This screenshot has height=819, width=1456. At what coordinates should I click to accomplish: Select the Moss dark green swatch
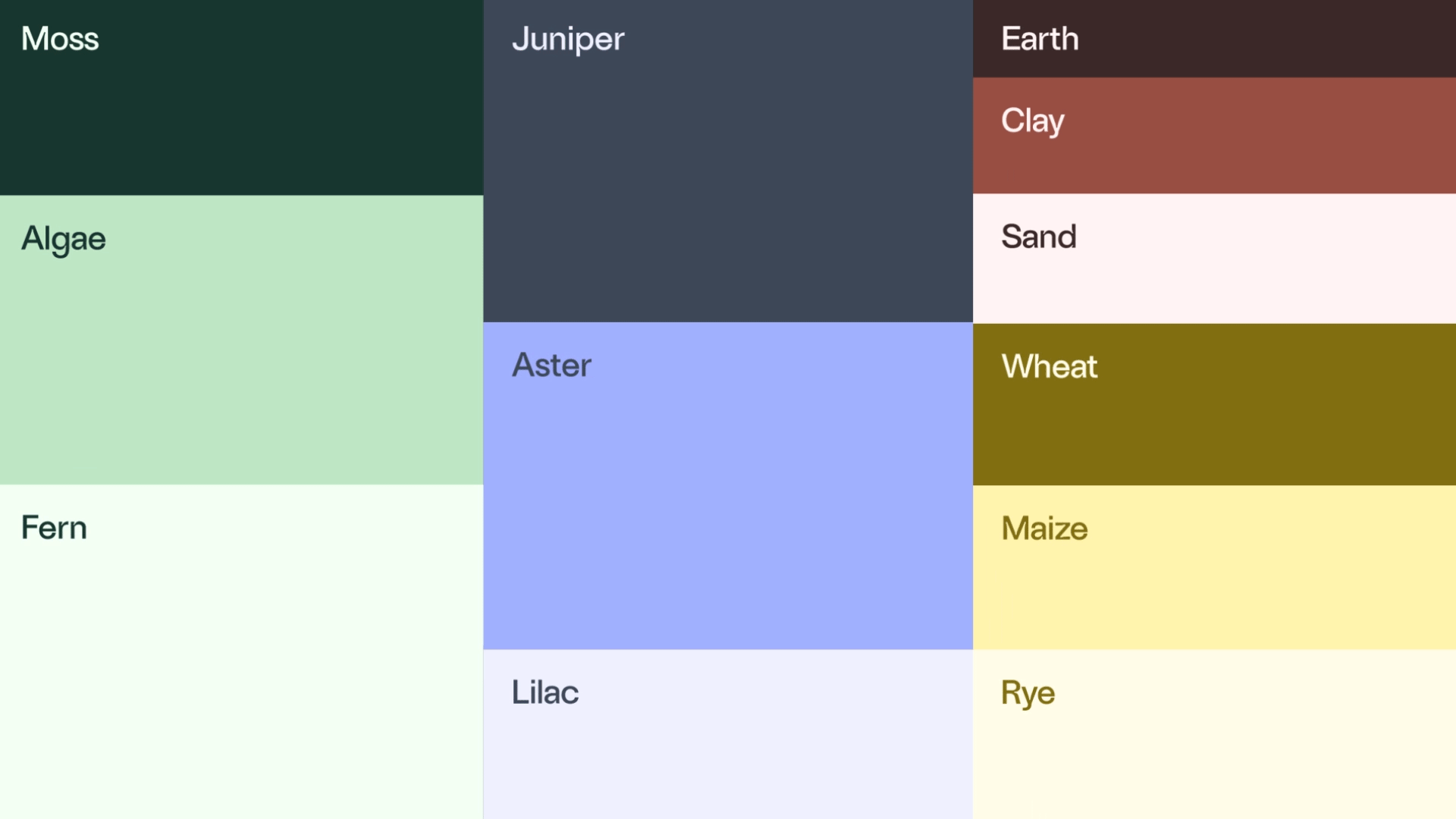pyautogui.click(x=241, y=98)
